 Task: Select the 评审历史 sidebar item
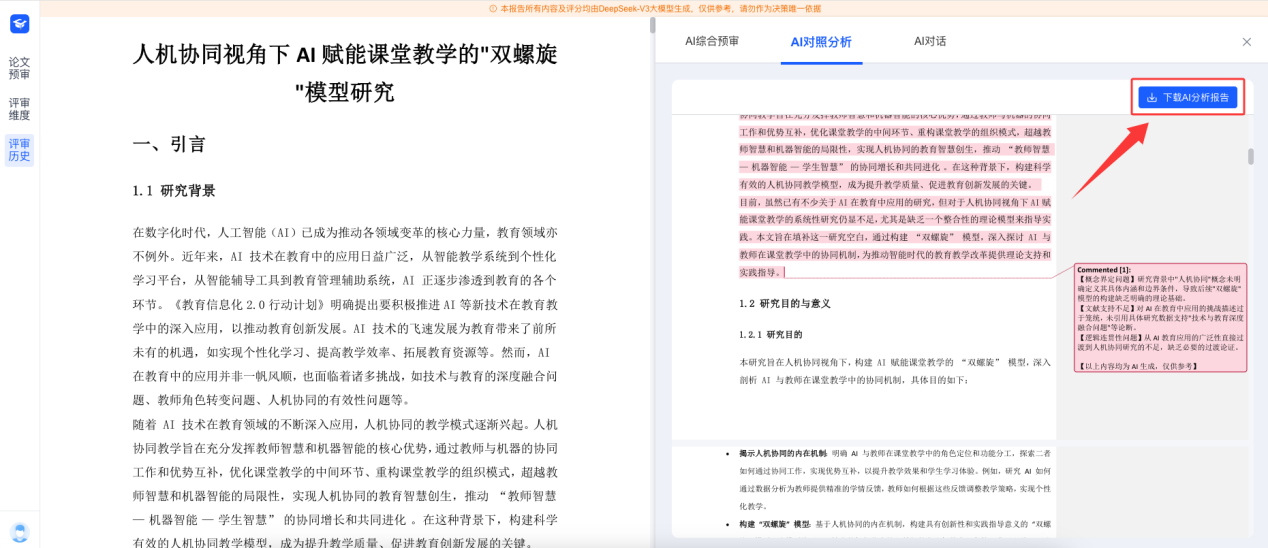(19, 150)
